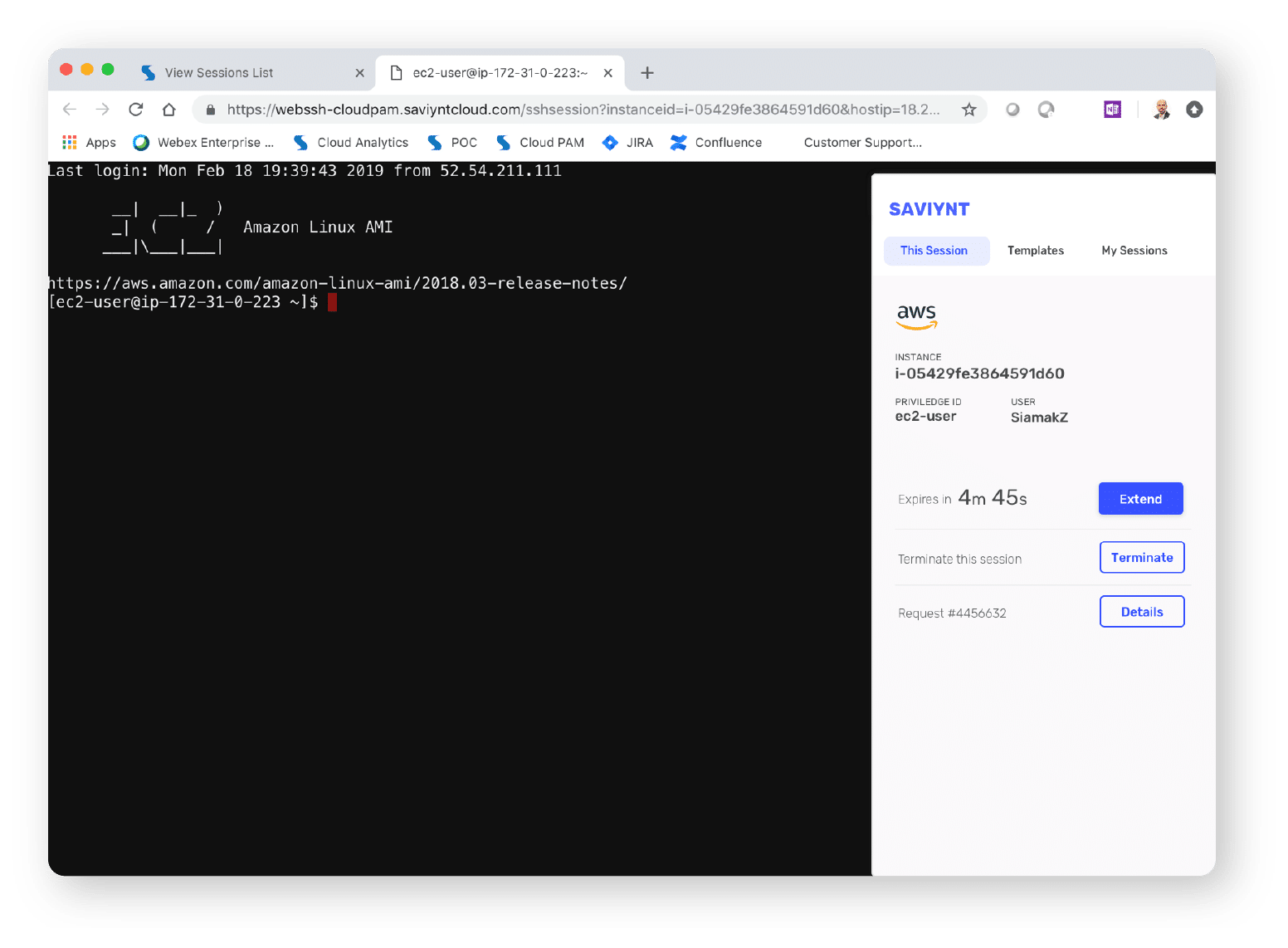Click the Saviynt logo
1288x948 pixels.
point(929,209)
